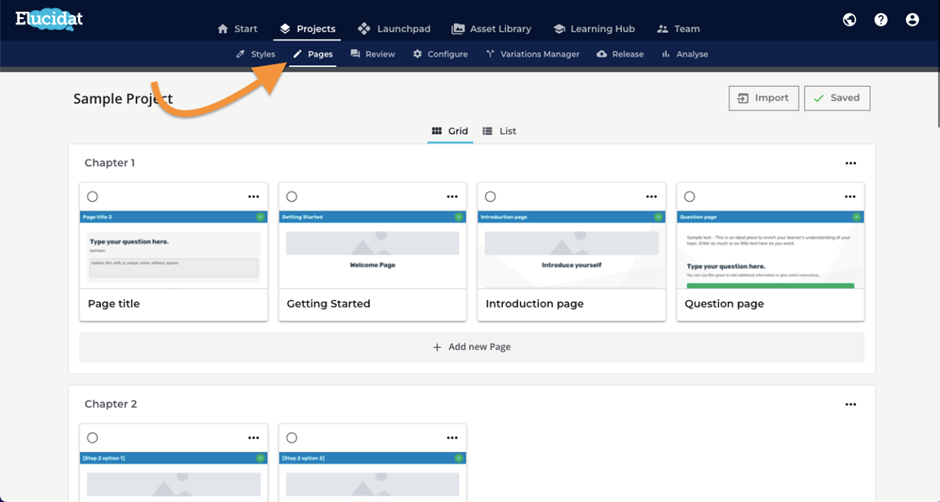Switch to List view
This screenshot has height=502, width=940.
pos(499,131)
